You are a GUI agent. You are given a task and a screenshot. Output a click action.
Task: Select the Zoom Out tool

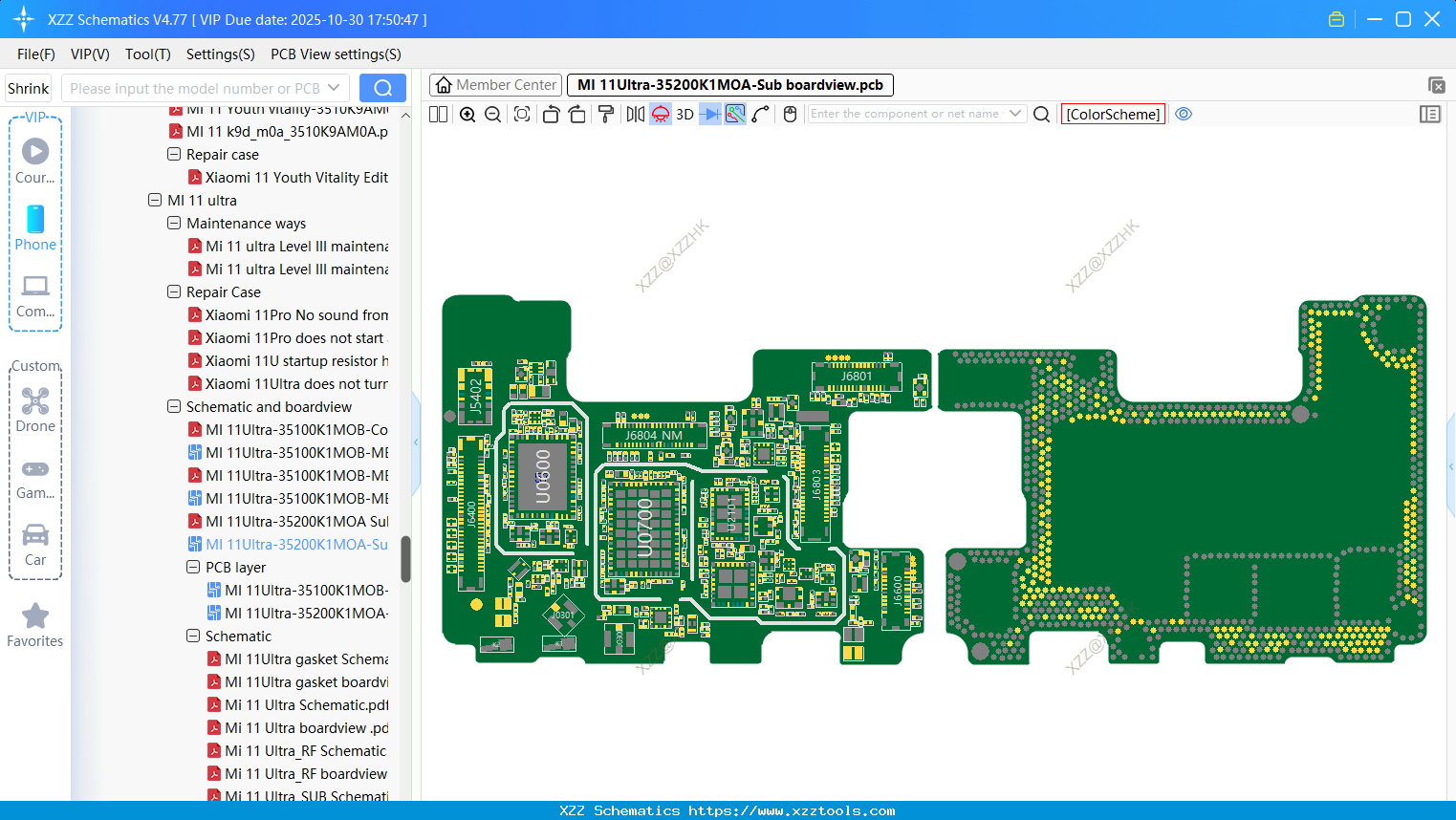[x=492, y=114]
